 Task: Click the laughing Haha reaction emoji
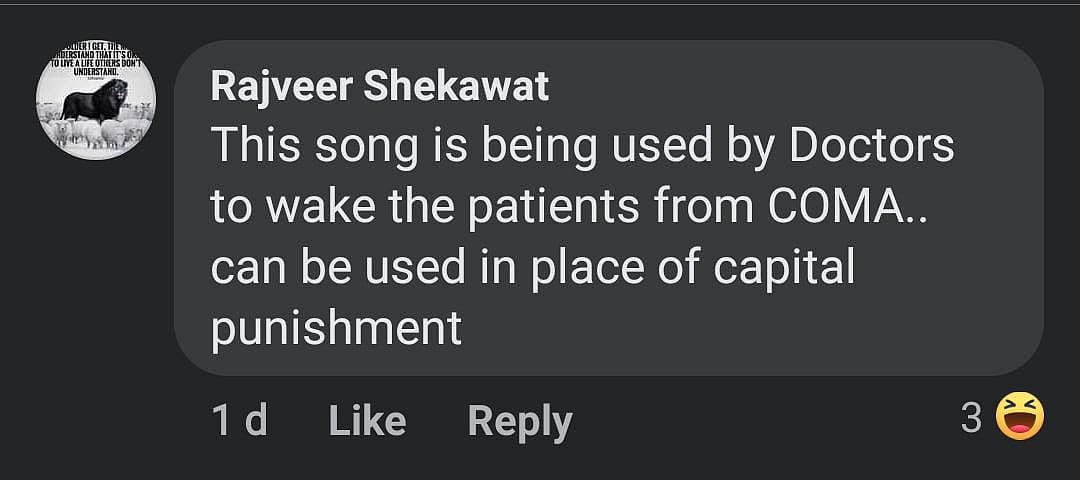point(1019,416)
